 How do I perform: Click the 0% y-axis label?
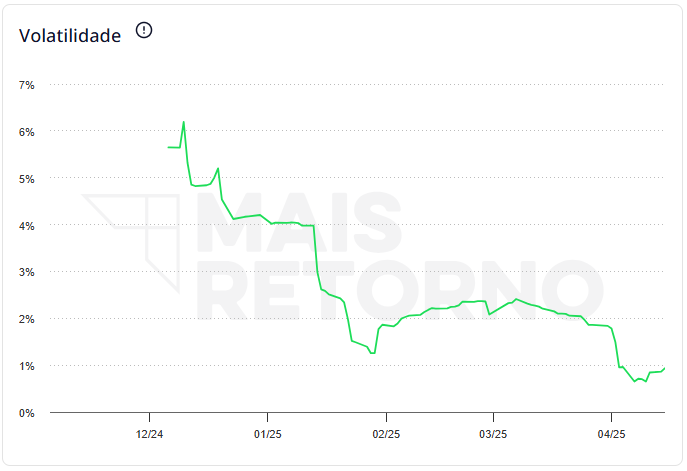[27, 413]
